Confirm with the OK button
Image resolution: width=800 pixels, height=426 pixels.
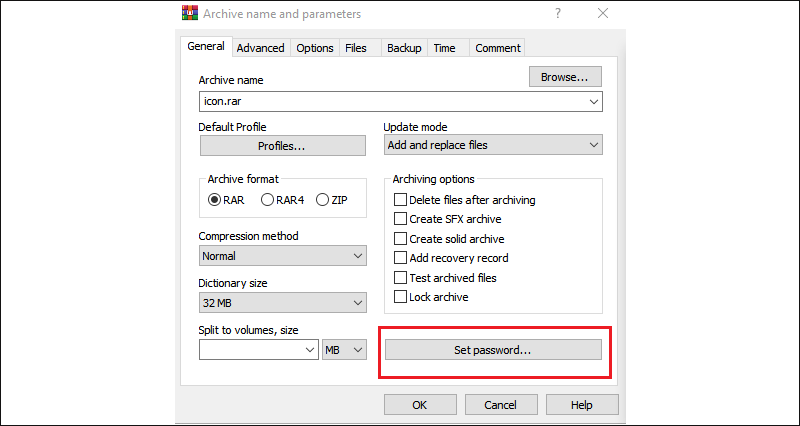tap(419, 405)
